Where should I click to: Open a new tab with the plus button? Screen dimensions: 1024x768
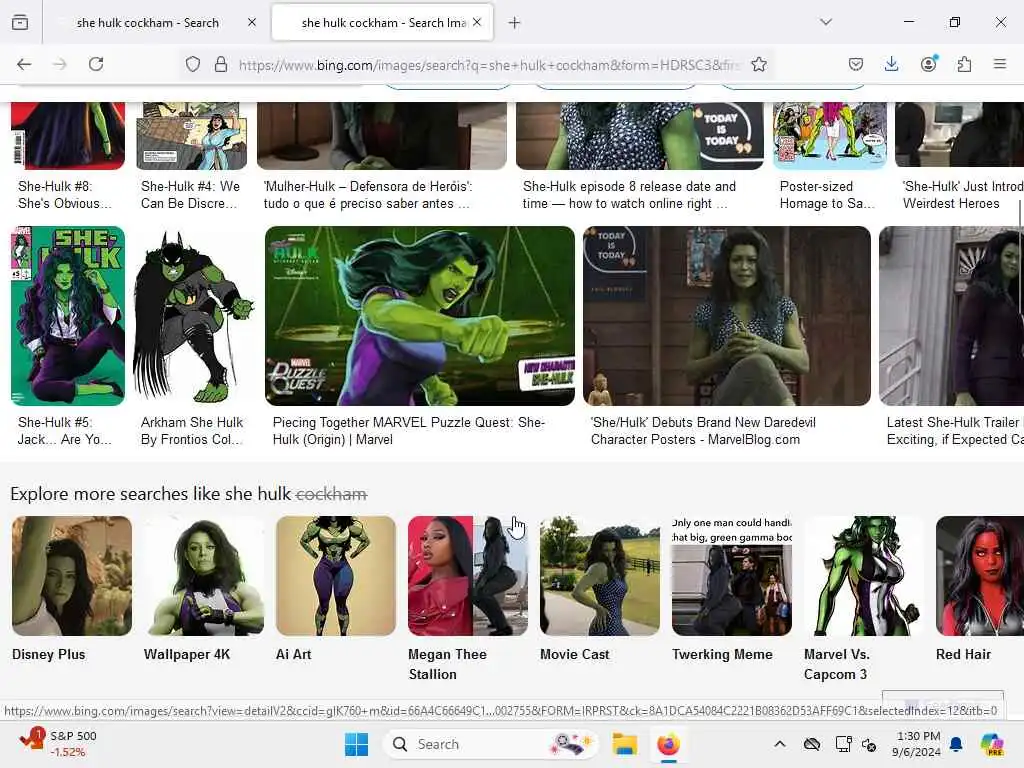coord(515,23)
